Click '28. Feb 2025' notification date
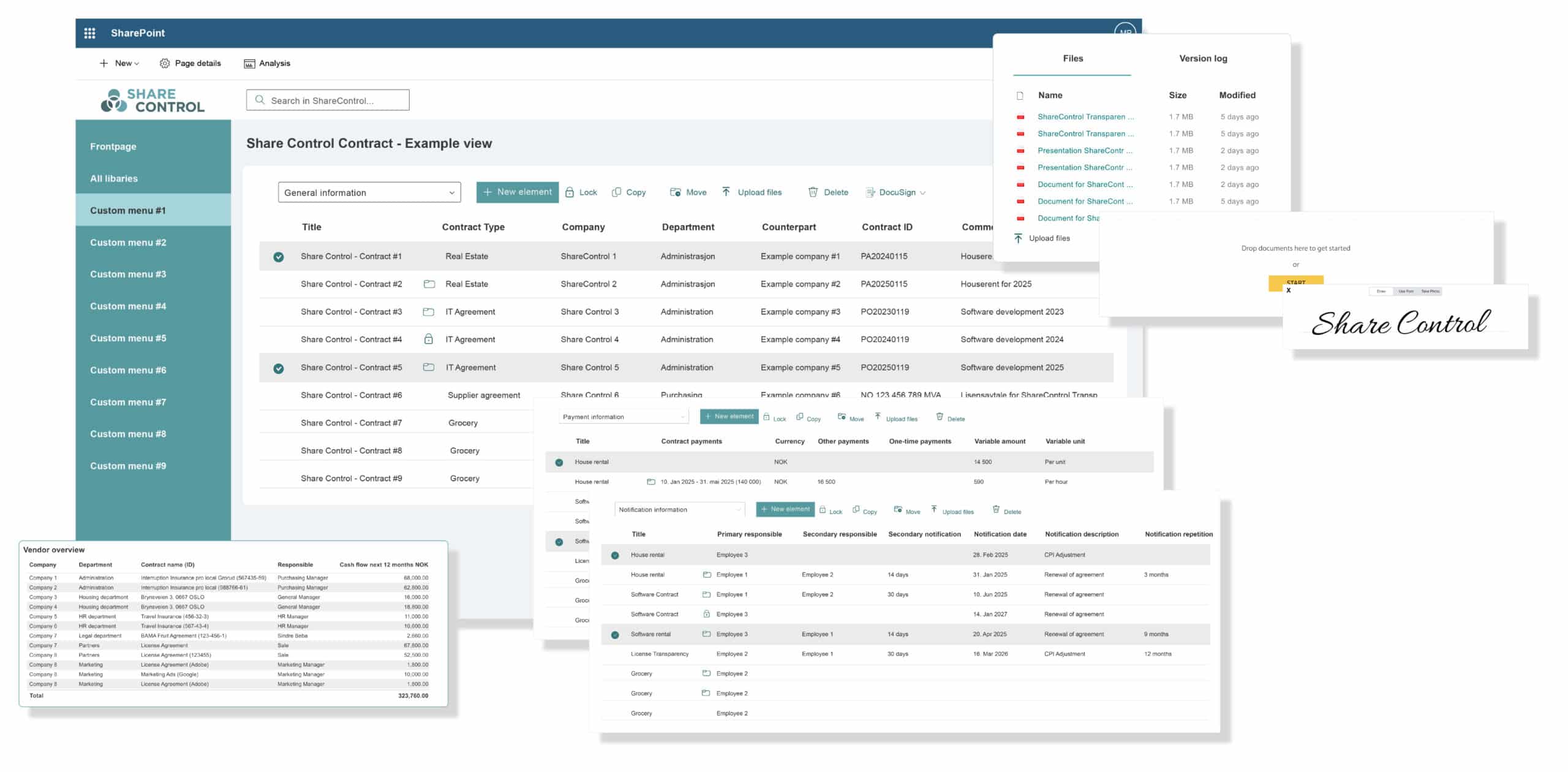 (990, 555)
